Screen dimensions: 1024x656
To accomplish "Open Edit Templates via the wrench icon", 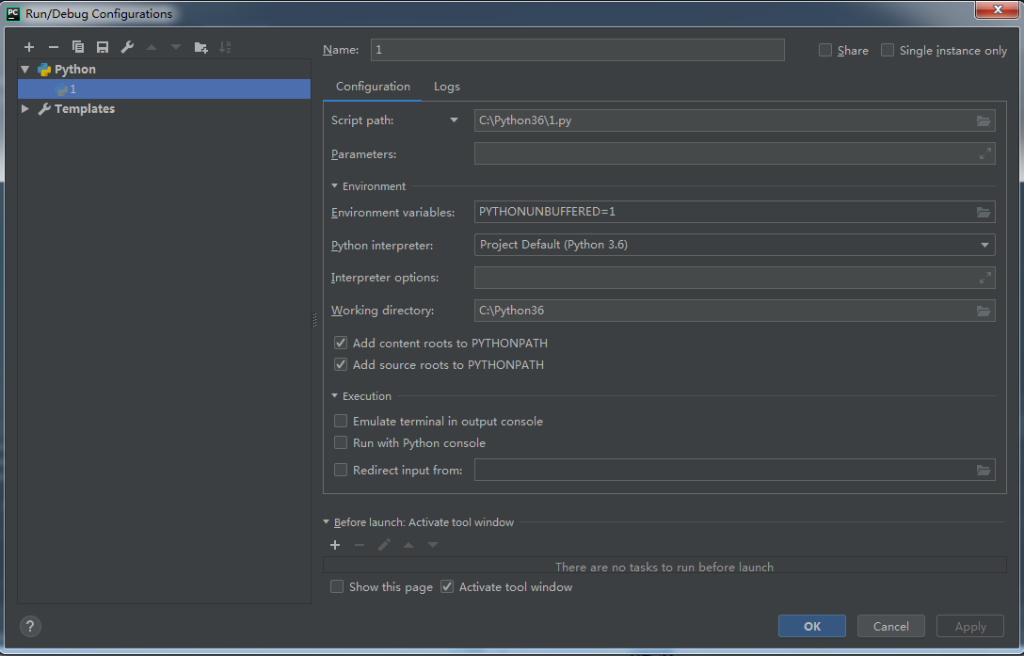I will pyautogui.click(x=127, y=46).
